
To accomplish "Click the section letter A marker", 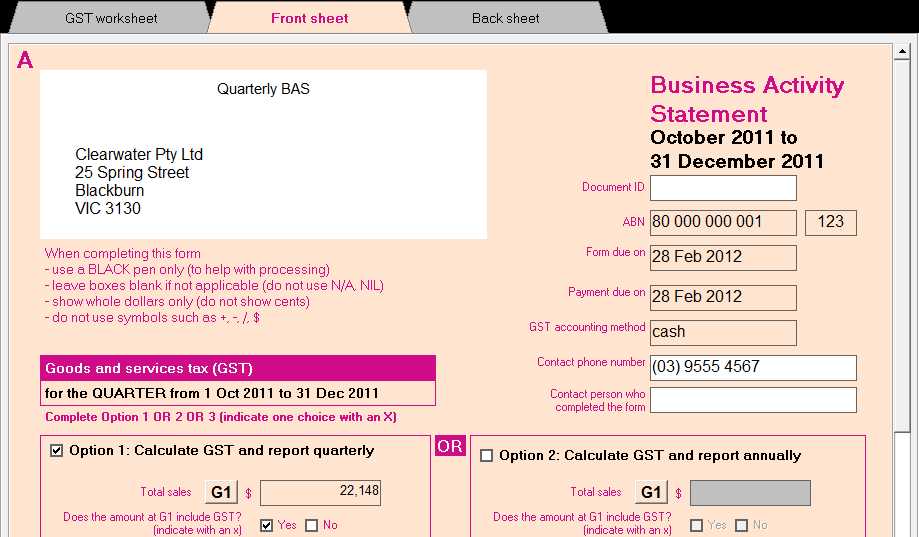I will [25, 60].
